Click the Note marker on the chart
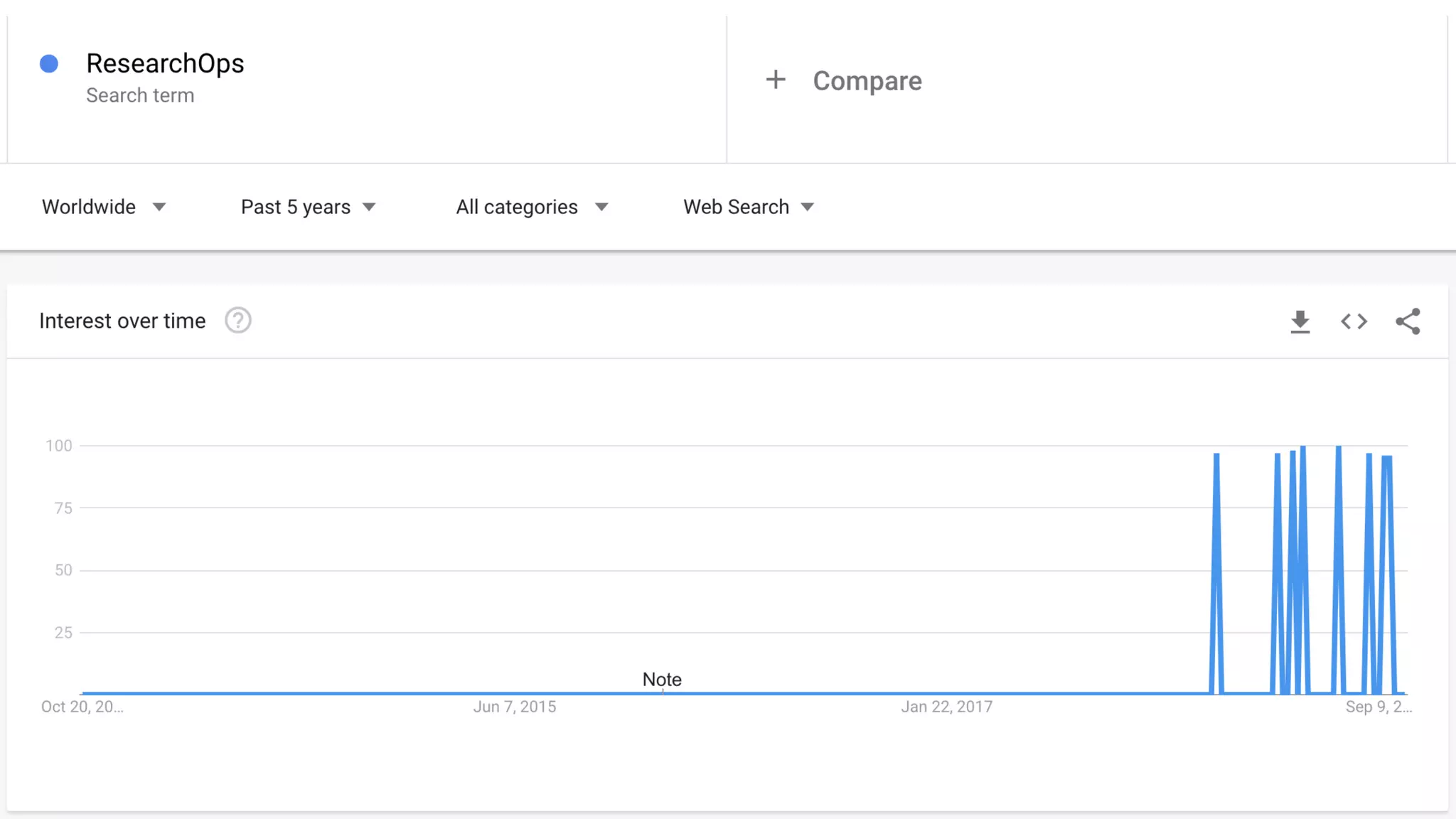The height and width of the screenshot is (819, 1456). [662, 680]
